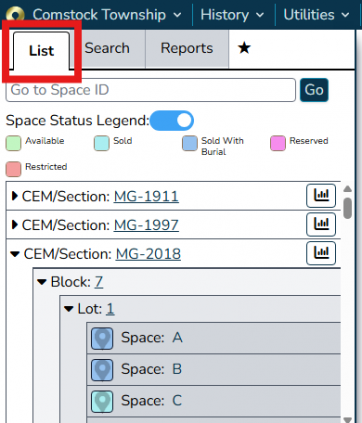Click the map pin icon for Space C
The height and width of the screenshot is (423, 362).
(102, 402)
